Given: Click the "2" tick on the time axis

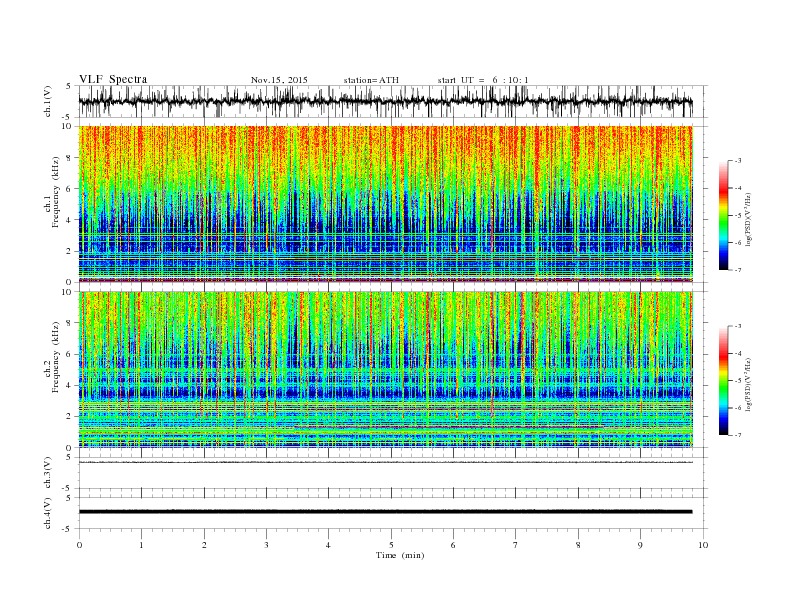Looking at the screenshot, I should (204, 545).
